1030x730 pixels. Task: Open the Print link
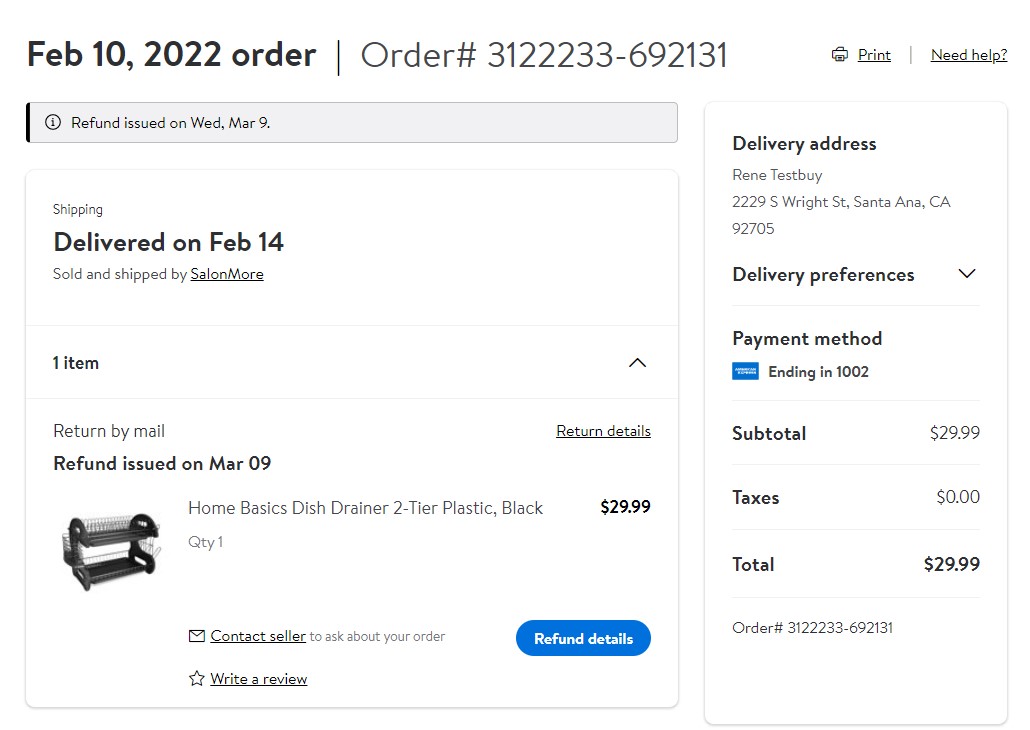click(874, 55)
